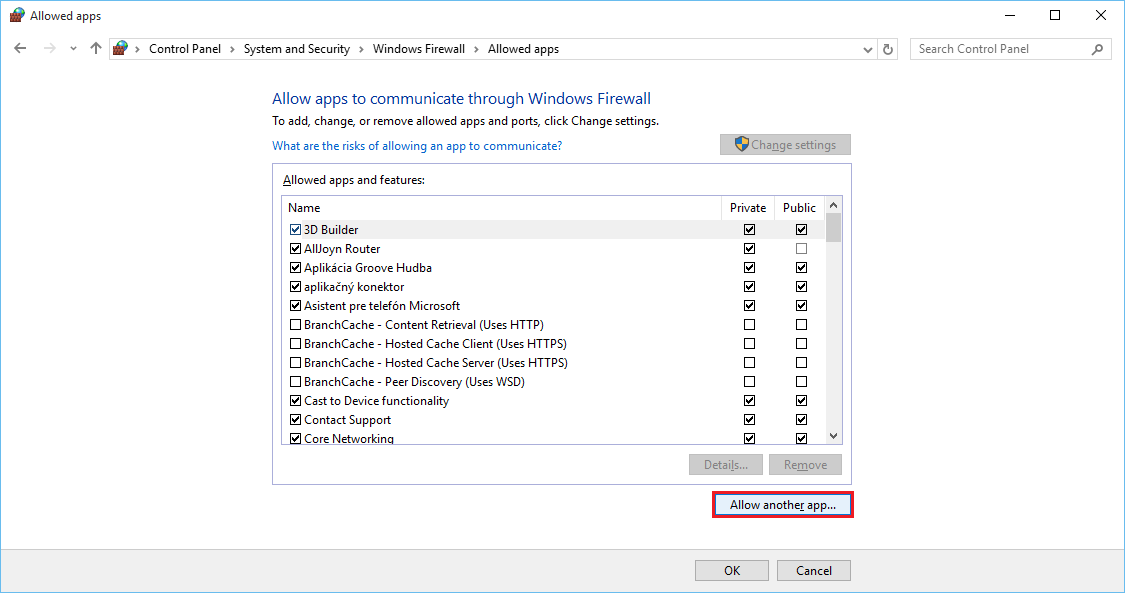Click the search magnifier icon
Screen dimensions: 1125x593
pos(1097,49)
